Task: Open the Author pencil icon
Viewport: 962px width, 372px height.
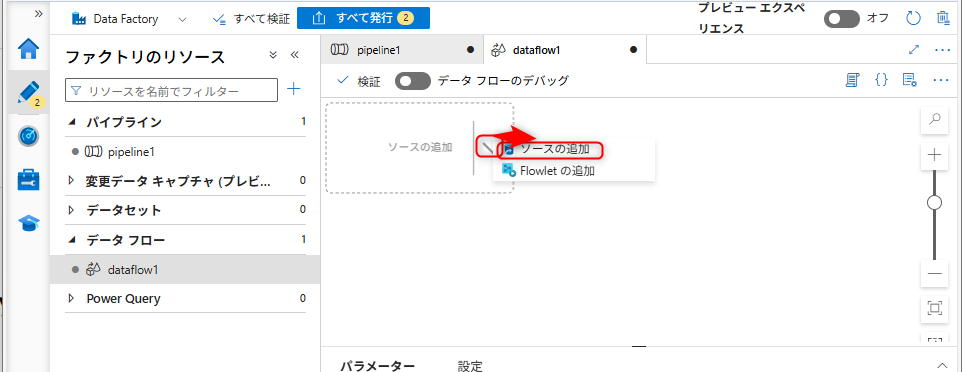Action: tap(29, 92)
